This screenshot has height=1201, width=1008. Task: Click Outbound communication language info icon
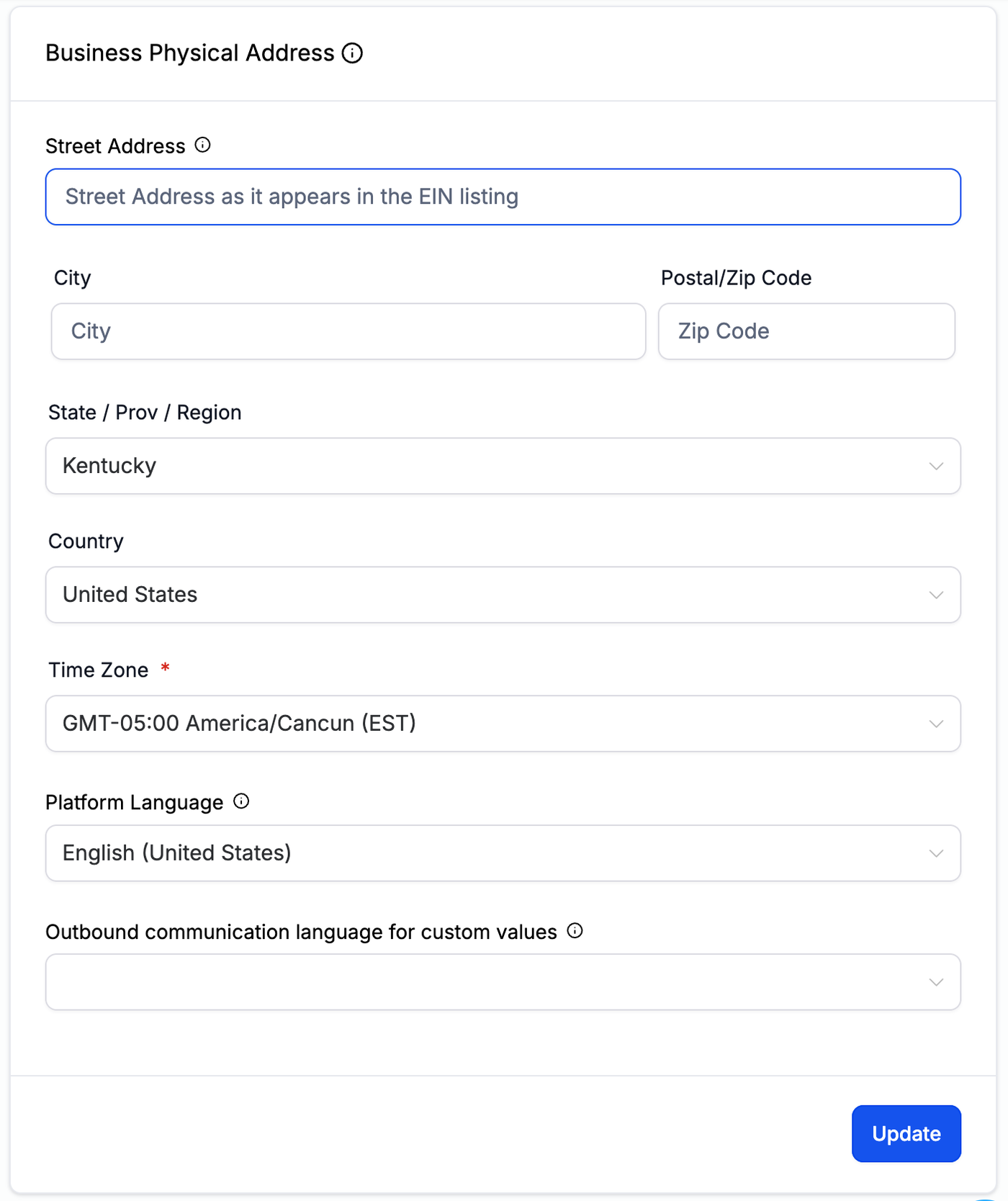pos(575,931)
